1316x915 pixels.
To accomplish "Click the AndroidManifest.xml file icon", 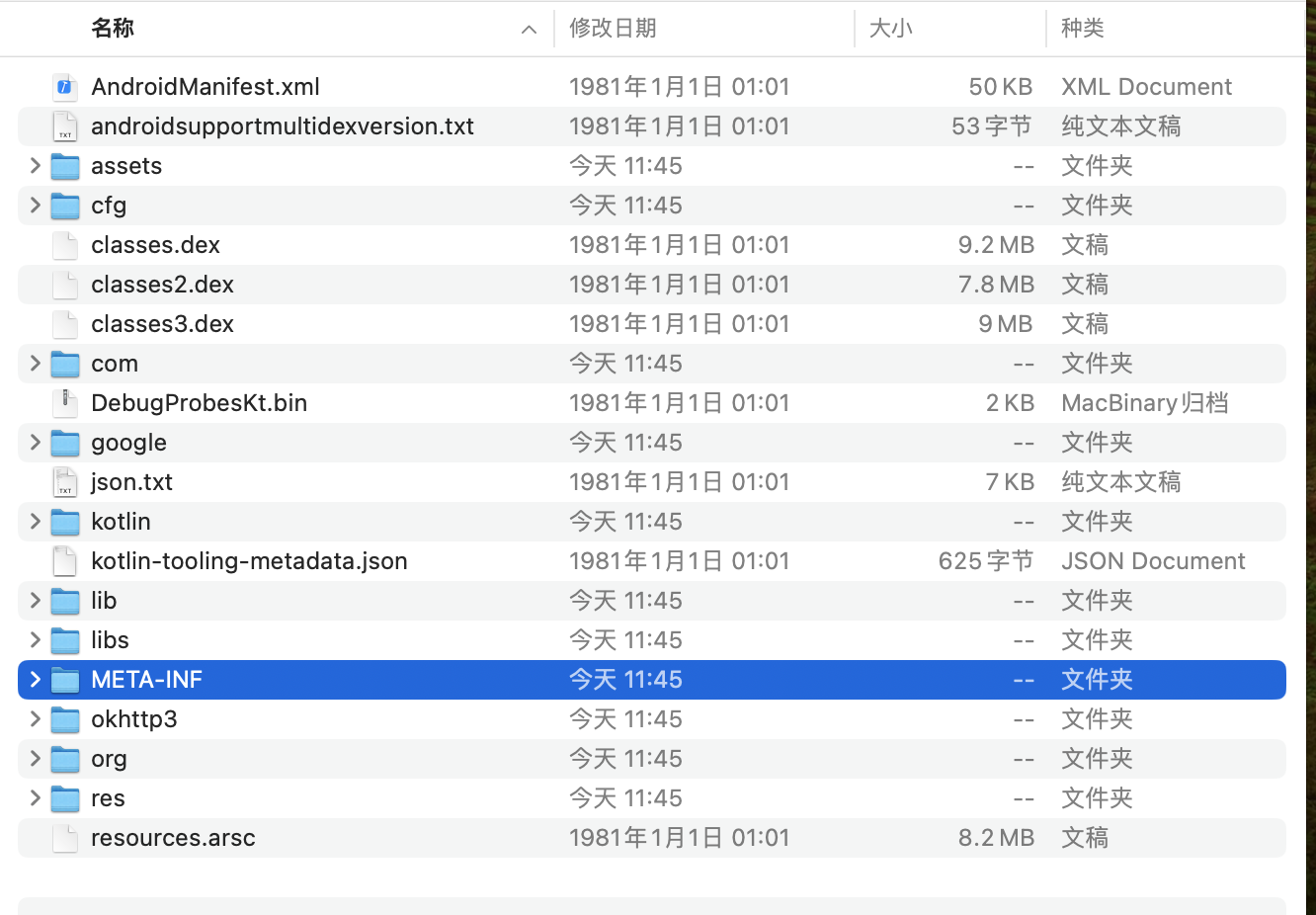I will [65, 87].
